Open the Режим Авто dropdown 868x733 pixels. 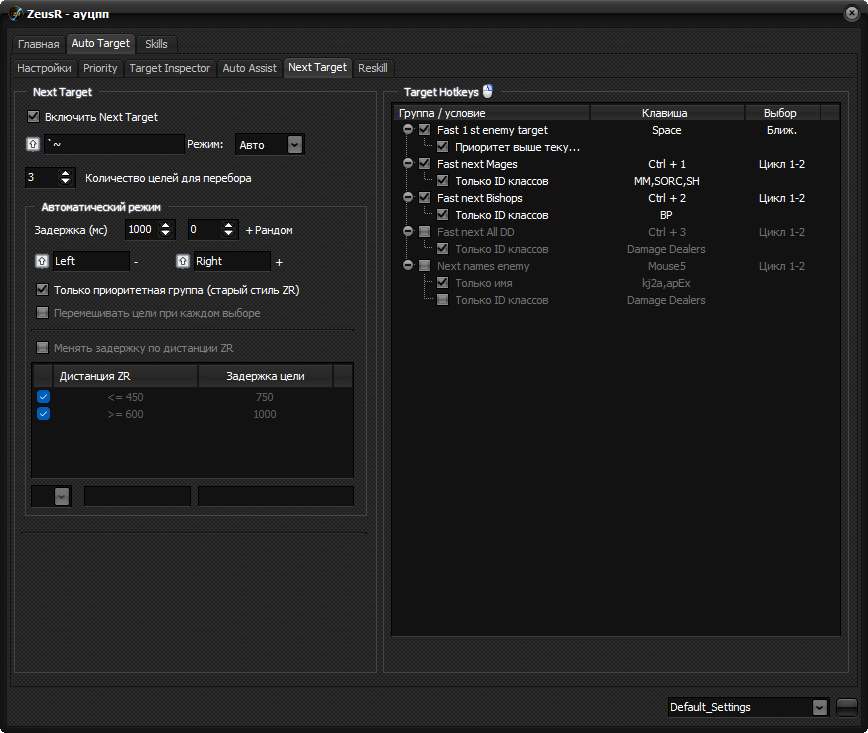(x=270, y=144)
